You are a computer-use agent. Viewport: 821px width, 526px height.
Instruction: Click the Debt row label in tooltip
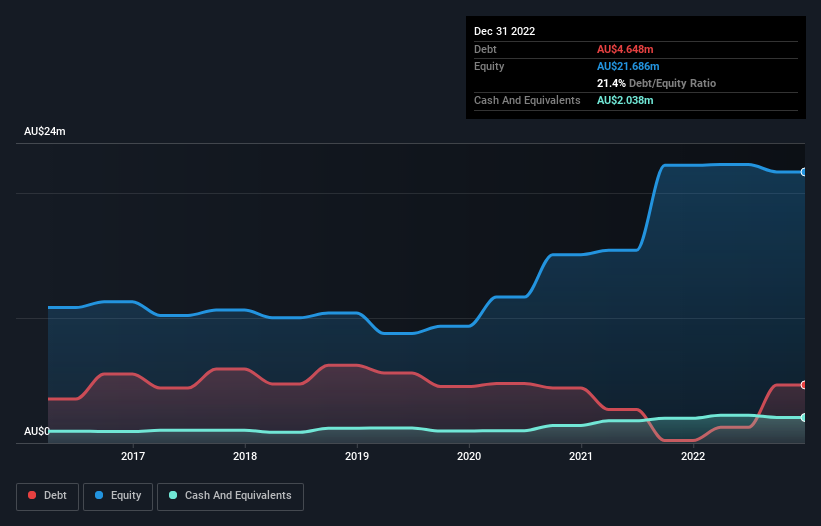(485, 49)
